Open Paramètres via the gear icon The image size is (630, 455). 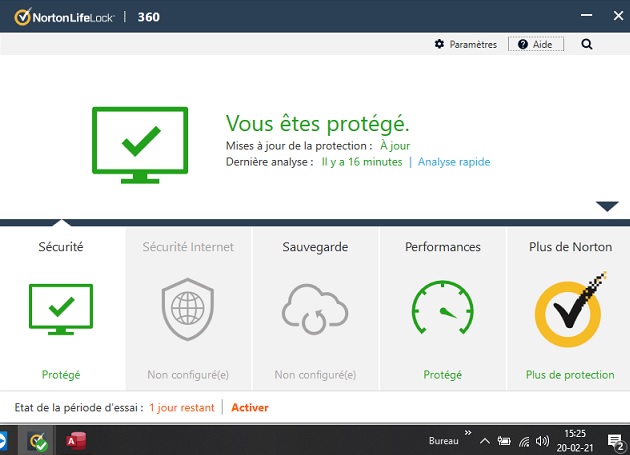point(439,44)
